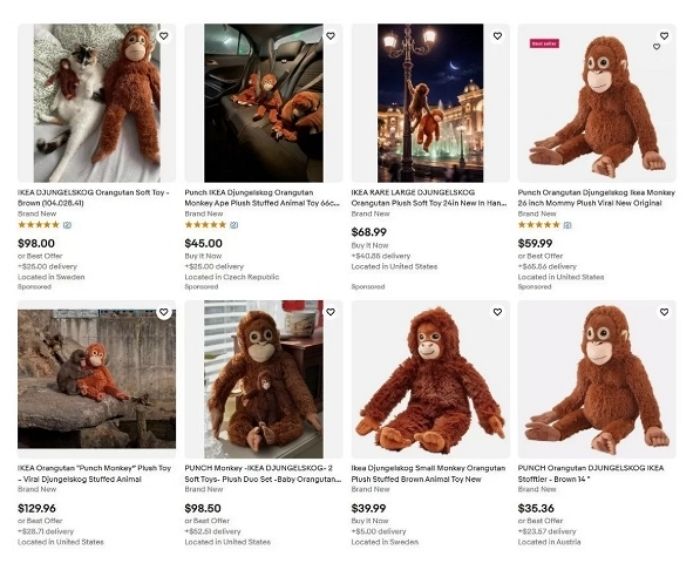The image size is (700, 570).
Task: Click the heart icon on the $98.00 listing
Action: click(x=163, y=36)
